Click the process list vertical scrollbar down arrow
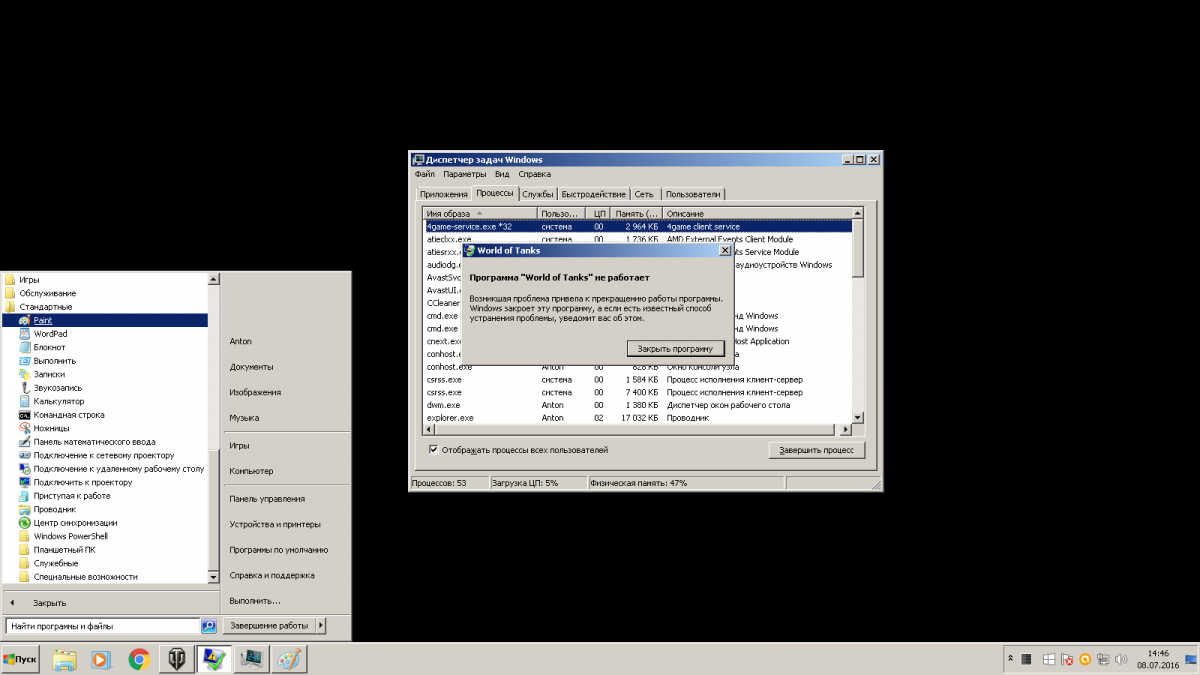This screenshot has height=675, width=1200. [x=858, y=417]
